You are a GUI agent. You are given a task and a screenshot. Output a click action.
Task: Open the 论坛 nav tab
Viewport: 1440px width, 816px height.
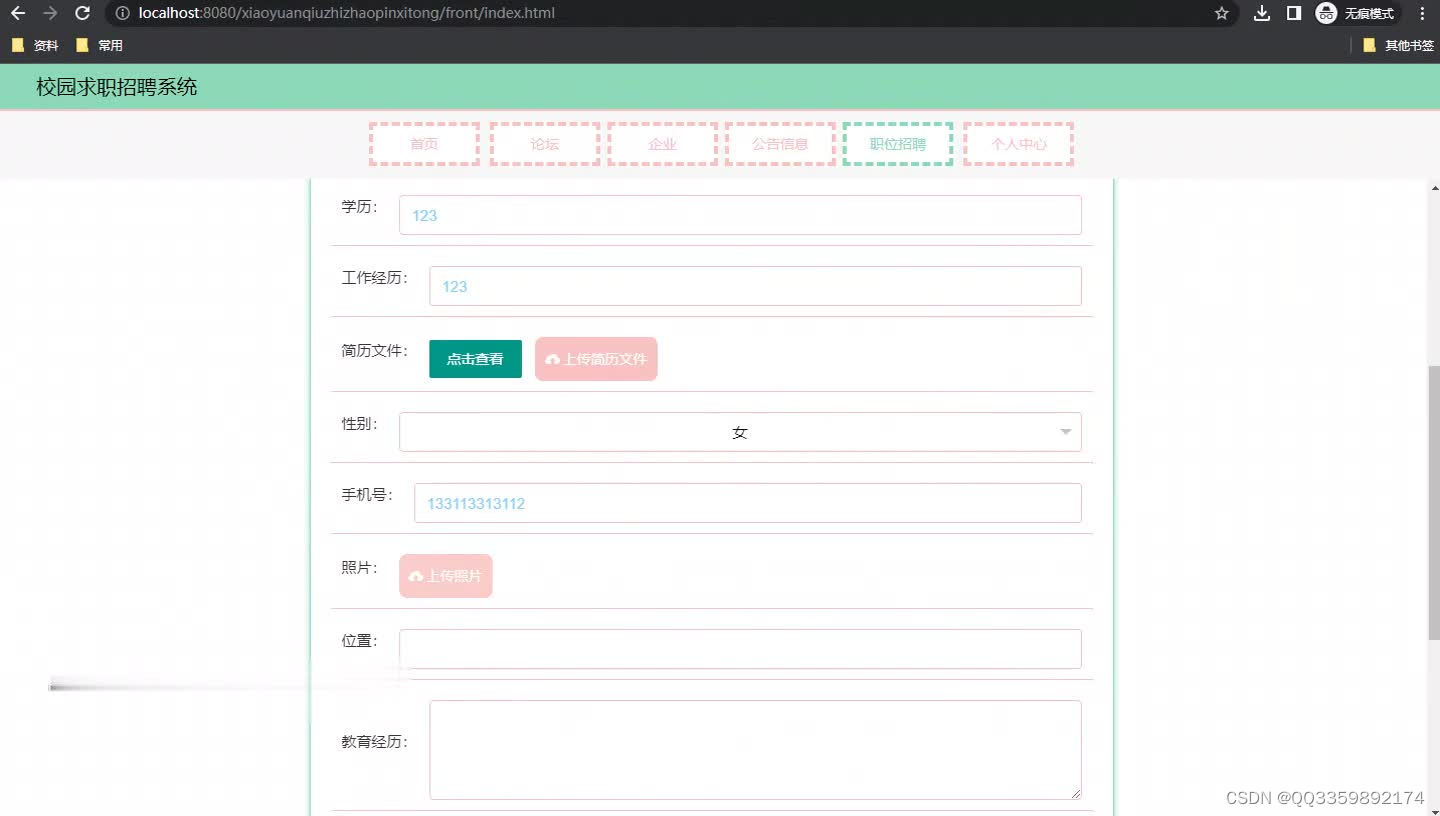click(x=545, y=144)
